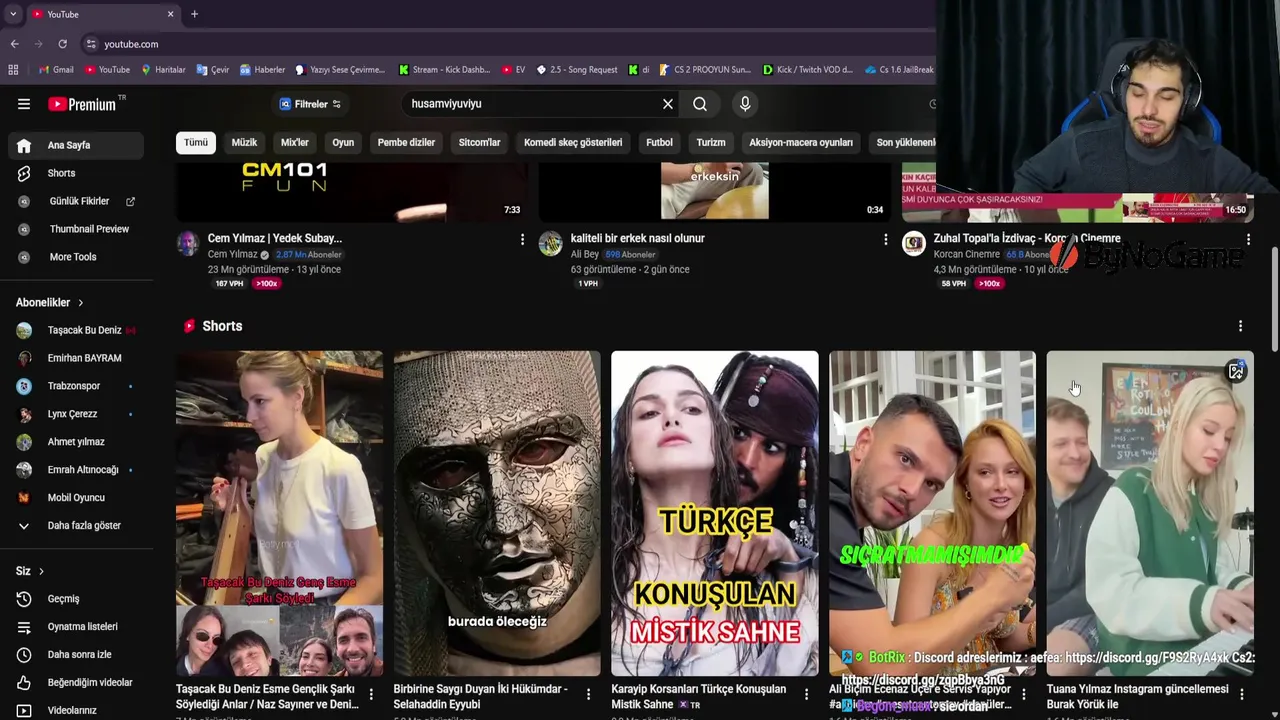Expand the Abonelikler section
Image resolution: width=1280 pixels, height=720 pixels.
[x=50, y=302]
